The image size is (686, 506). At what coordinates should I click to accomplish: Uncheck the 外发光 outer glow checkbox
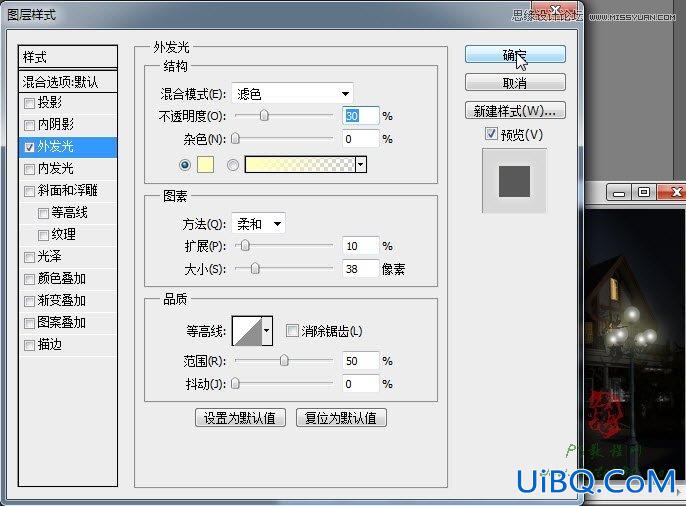pyautogui.click(x=29, y=147)
